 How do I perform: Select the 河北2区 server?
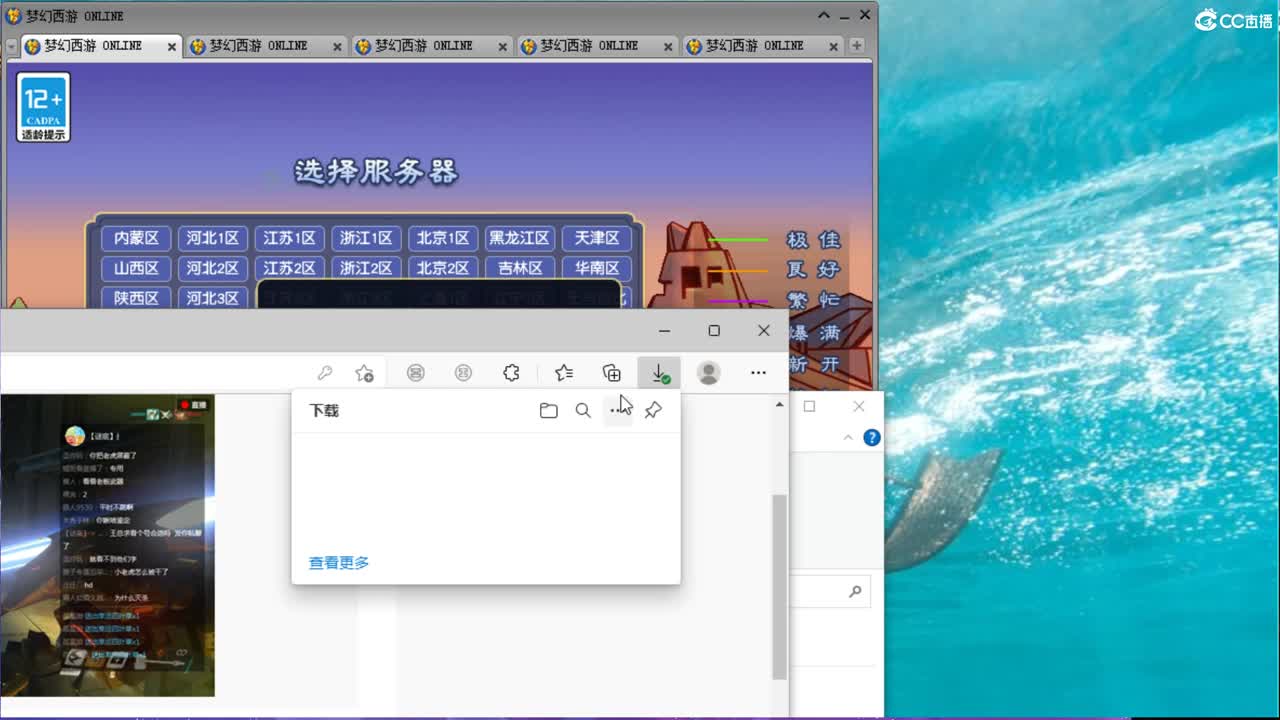point(213,268)
